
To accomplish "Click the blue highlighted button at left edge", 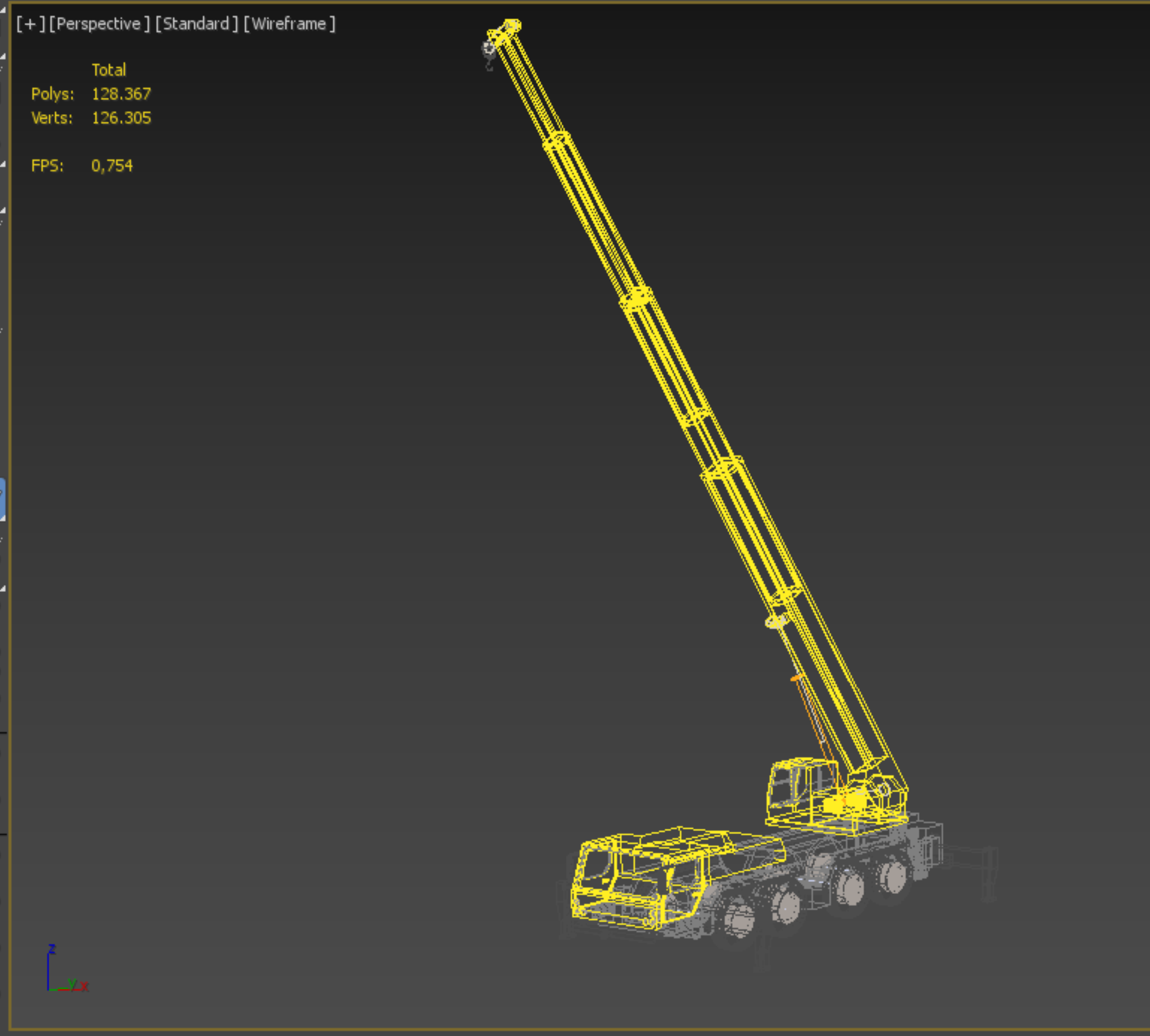I will tap(2, 499).
